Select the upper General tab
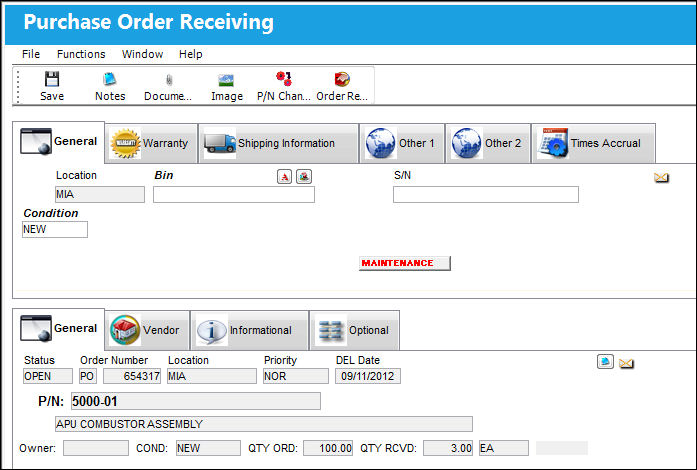 point(59,142)
